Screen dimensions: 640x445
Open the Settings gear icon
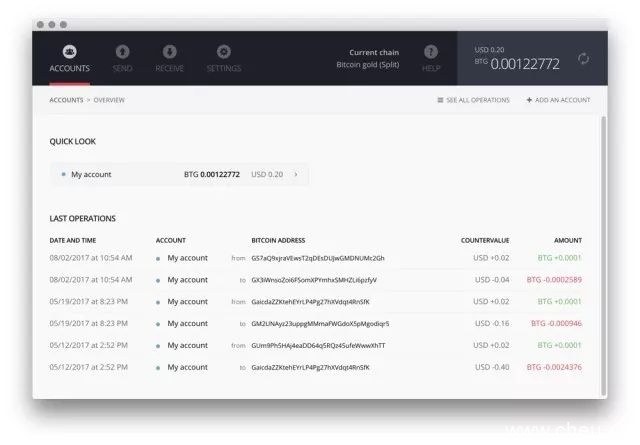(x=223, y=51)
